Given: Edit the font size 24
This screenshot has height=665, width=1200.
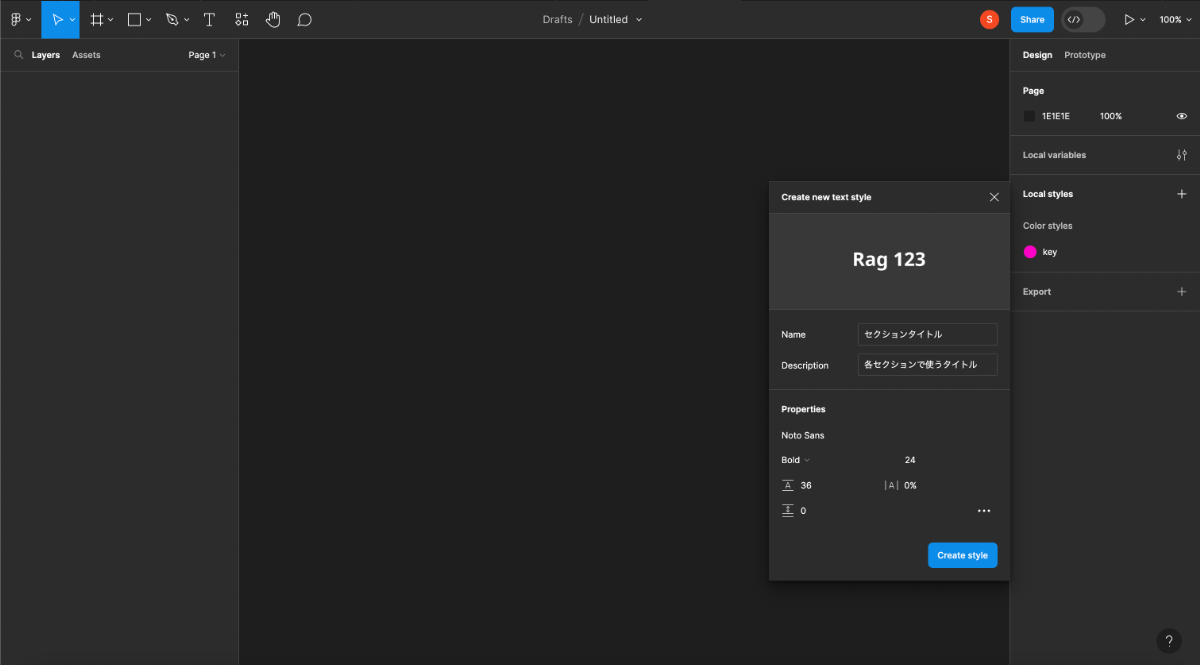Looking at the screenshot, I should coord(910,460).
